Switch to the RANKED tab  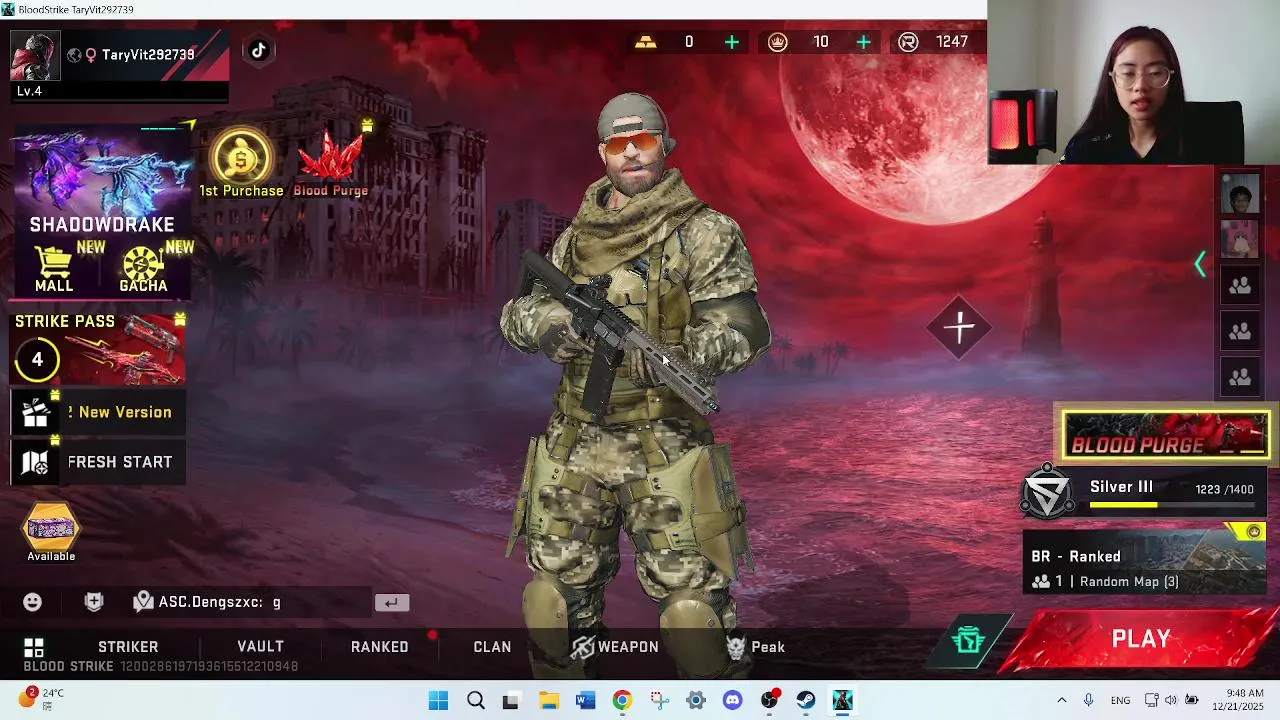point(380,647)
